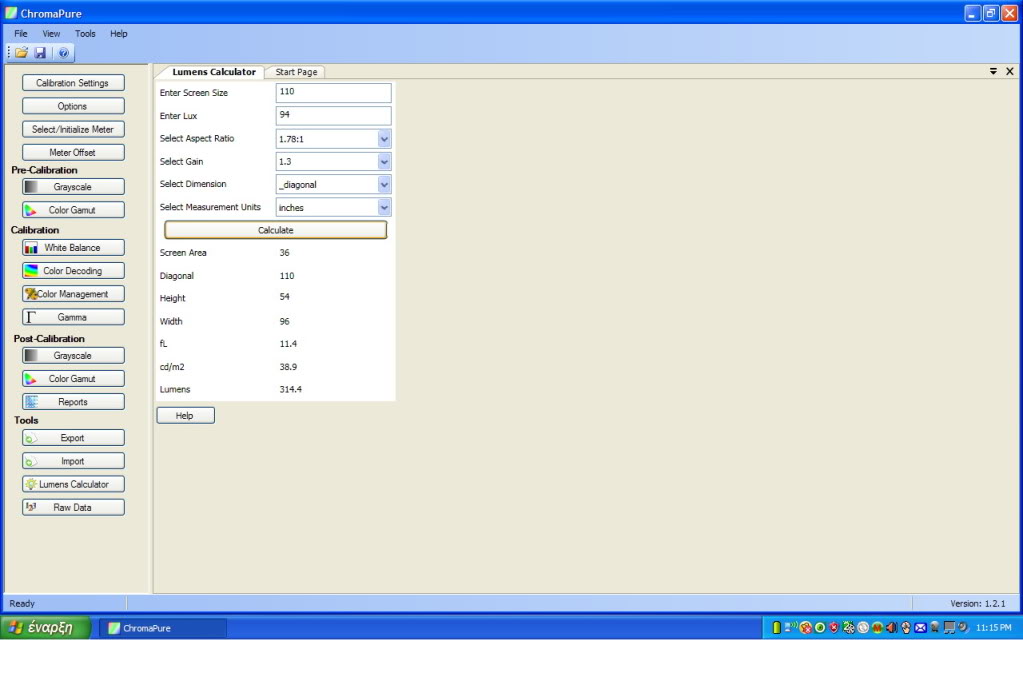Click the Width value 96
Viewport: 1023px width, 681px height.
coord(284,321)
